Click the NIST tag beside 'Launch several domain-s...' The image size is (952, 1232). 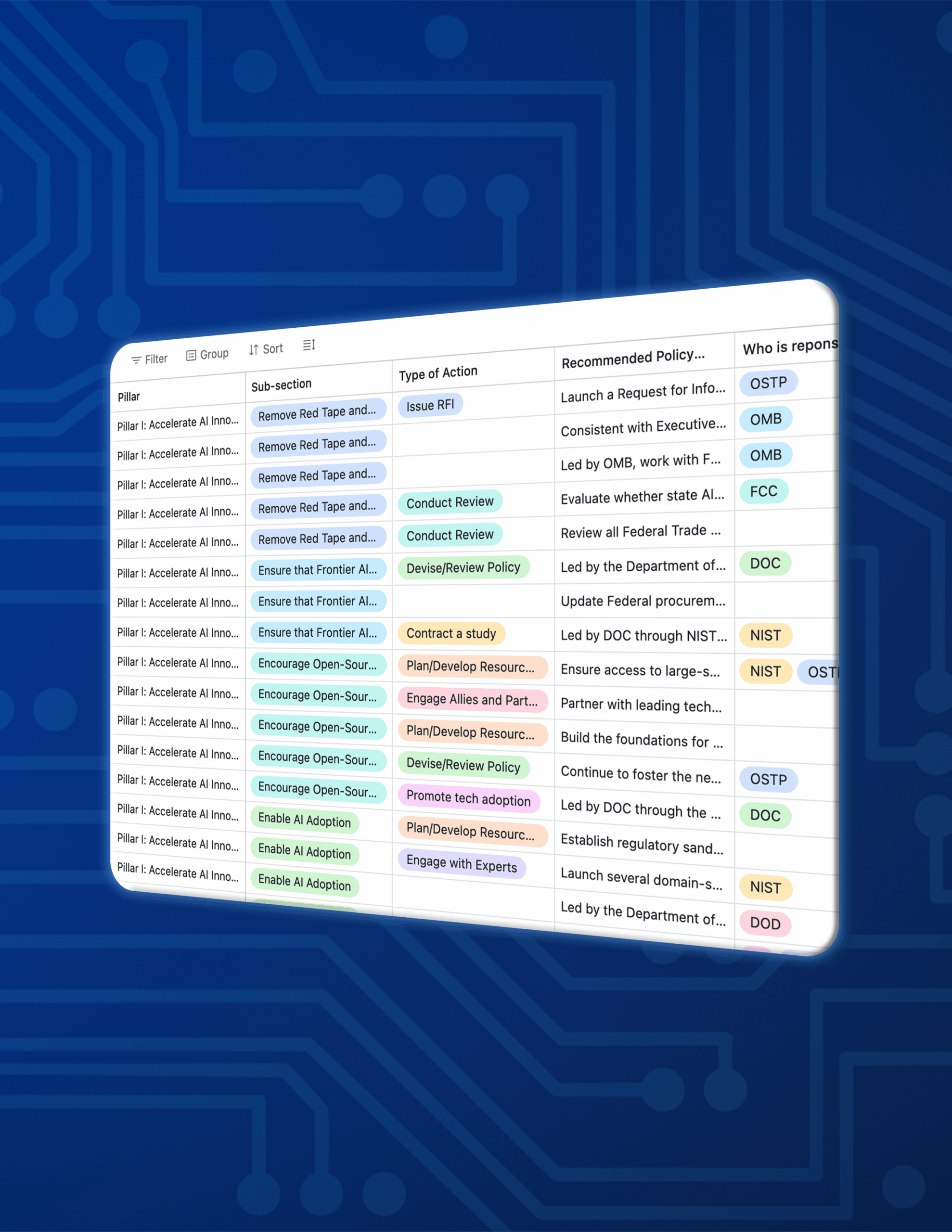tap(765, 887)
